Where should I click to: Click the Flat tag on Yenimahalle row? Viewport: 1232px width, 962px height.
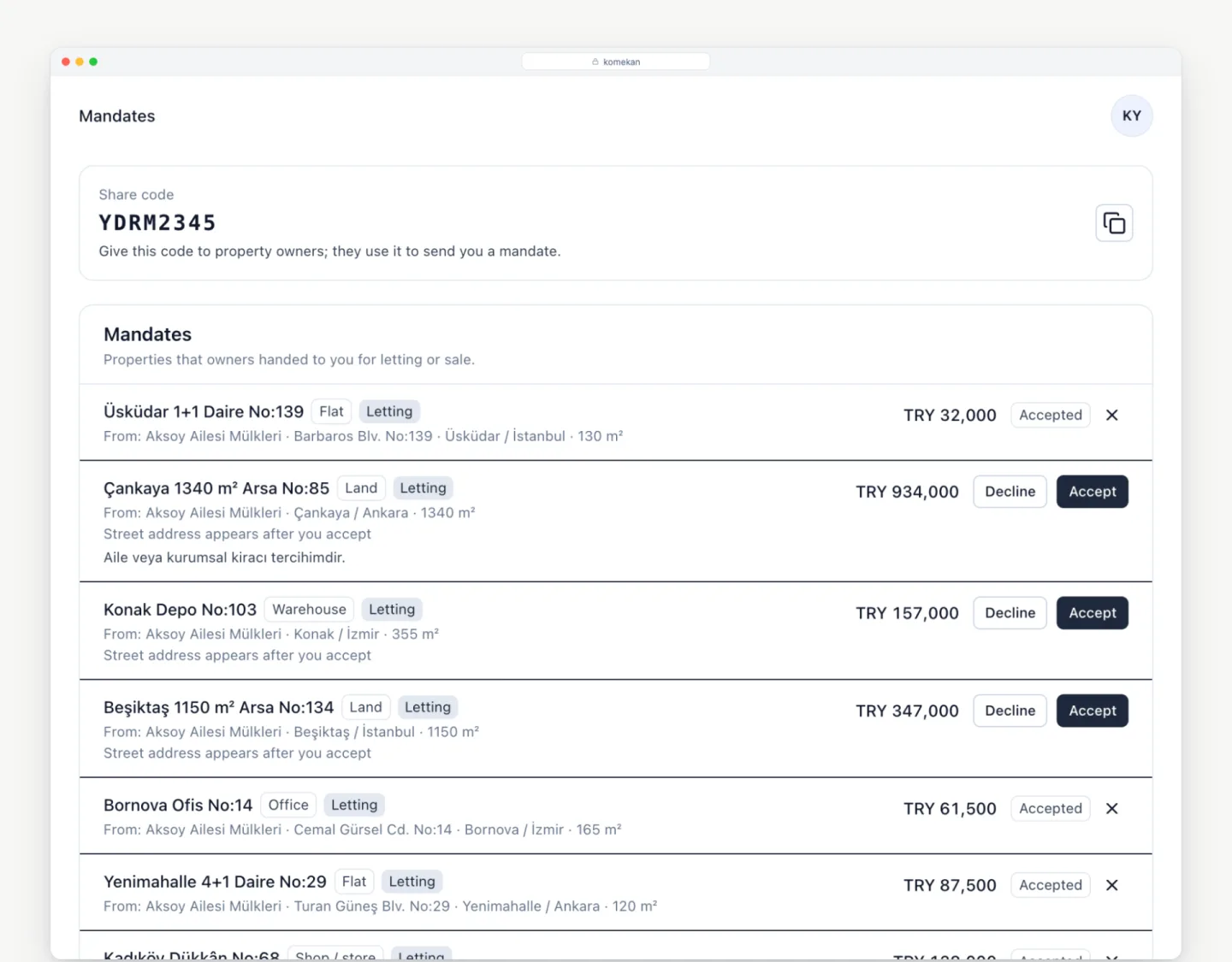[354, 882]
